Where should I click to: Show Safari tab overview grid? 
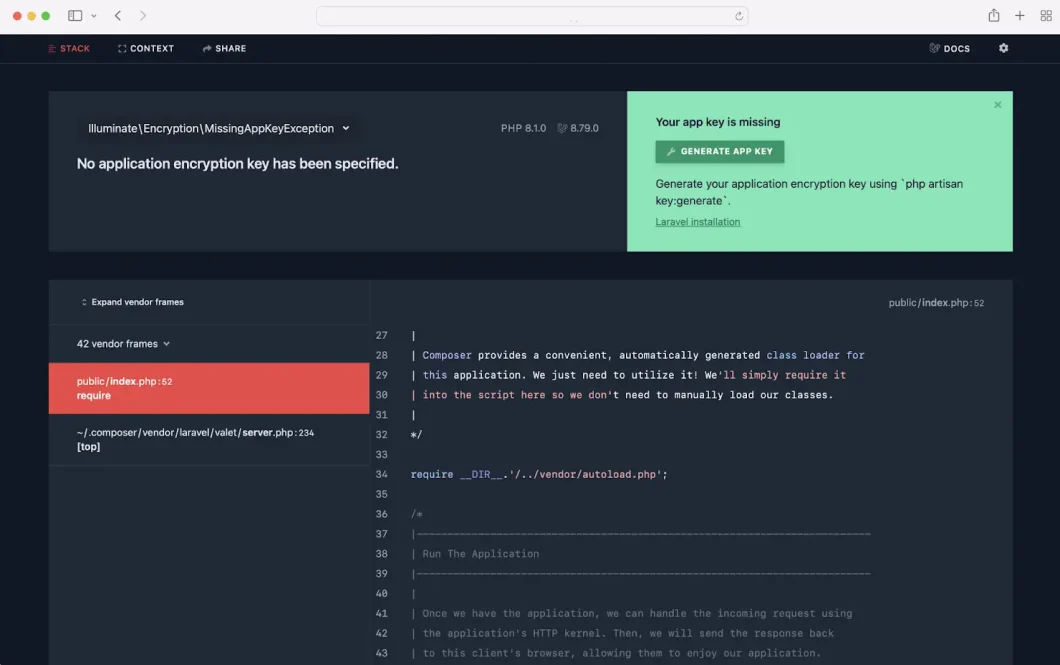coord(1046,16)
